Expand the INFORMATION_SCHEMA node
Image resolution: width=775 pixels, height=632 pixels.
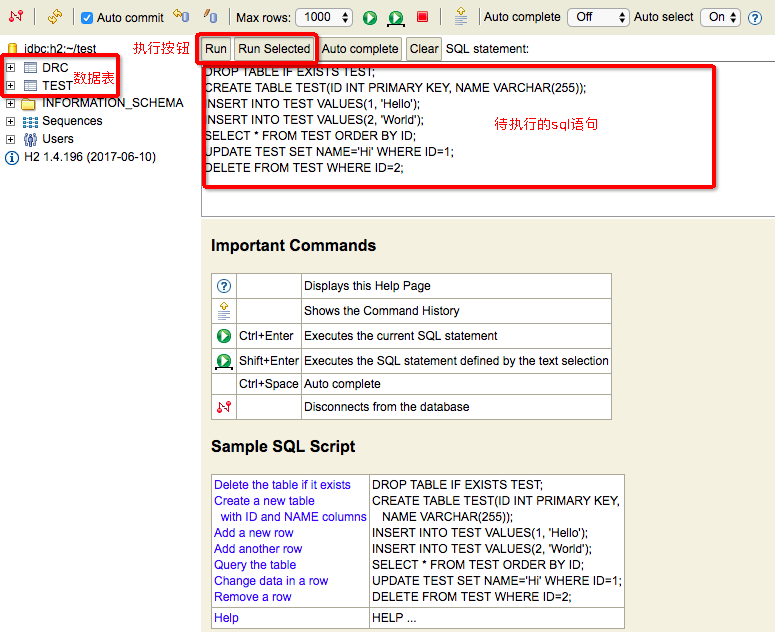10,103
